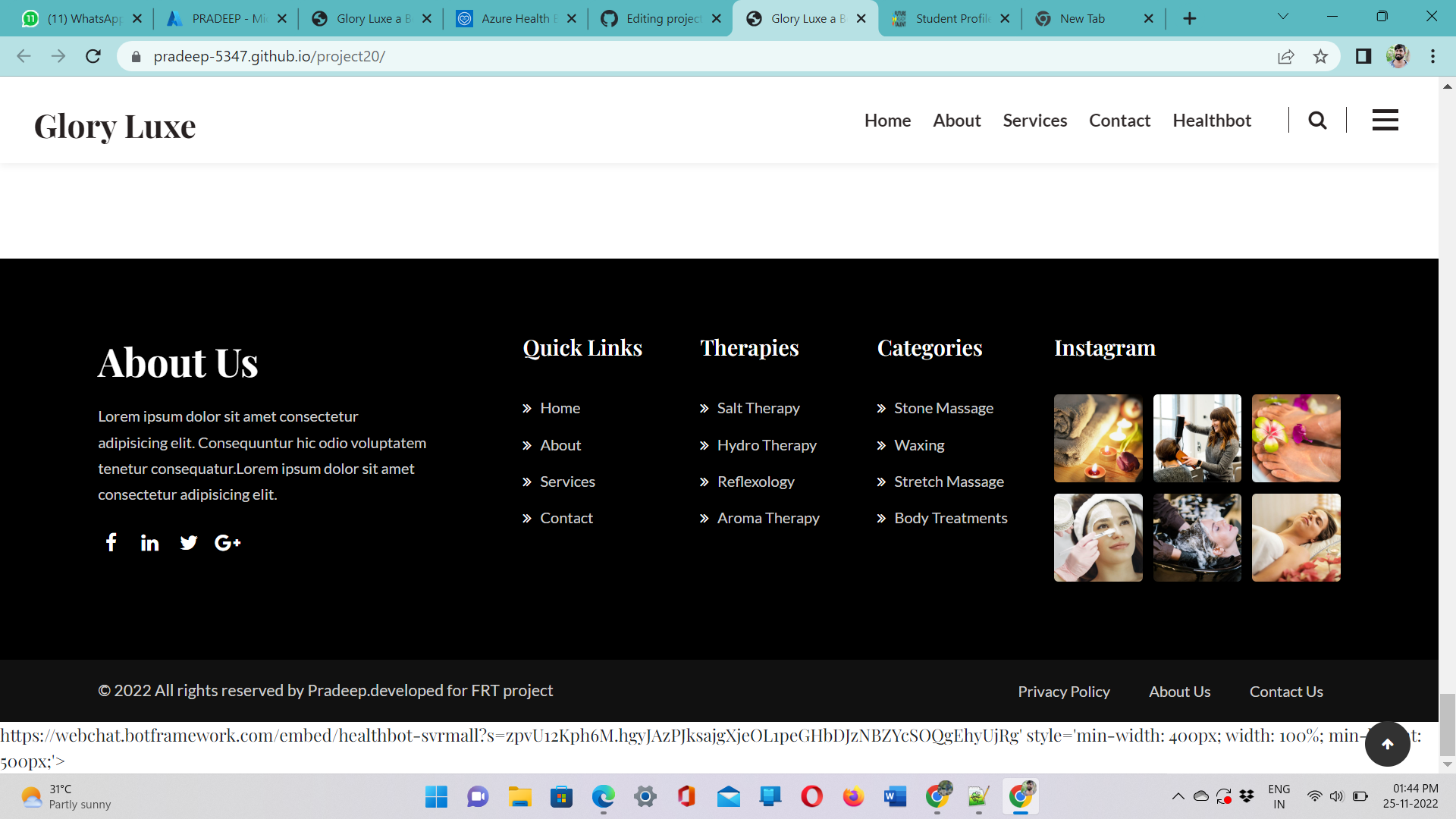Switch to the Azure Health Bot tab

pos(516,18)
